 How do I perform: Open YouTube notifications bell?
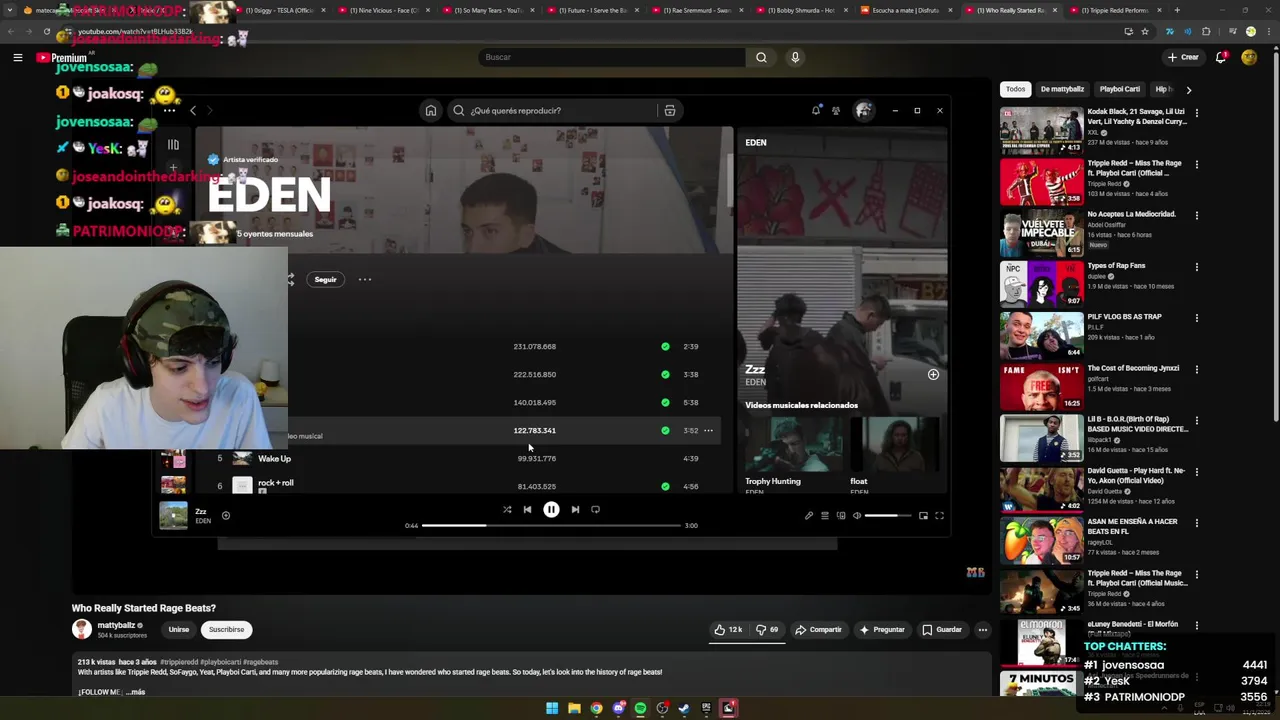tap(1221, 57)
